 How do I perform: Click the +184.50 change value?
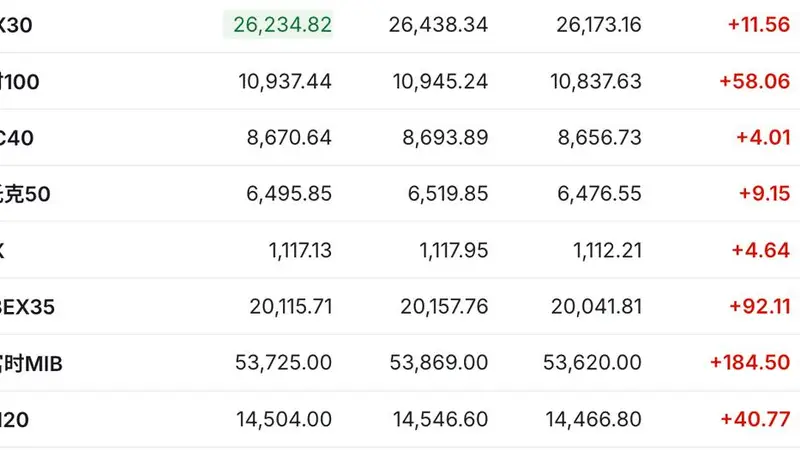coord(750,362)
